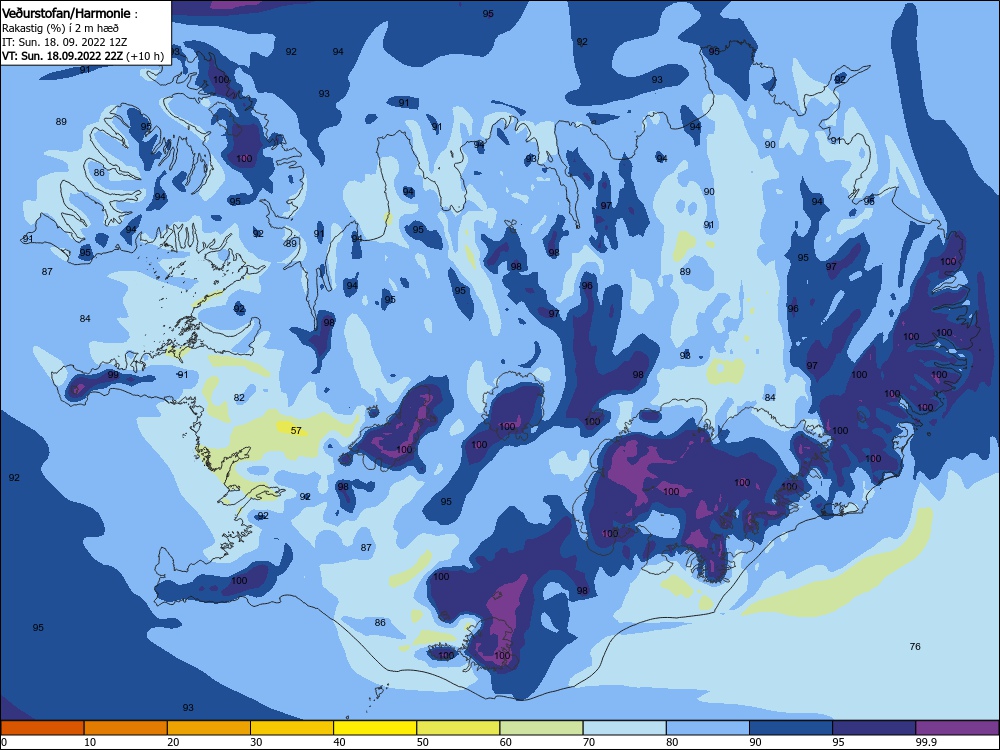Click the '99' humidity value on the peninsula
This screenshot has height=750, width=1000.
click(x=113, y=375)
